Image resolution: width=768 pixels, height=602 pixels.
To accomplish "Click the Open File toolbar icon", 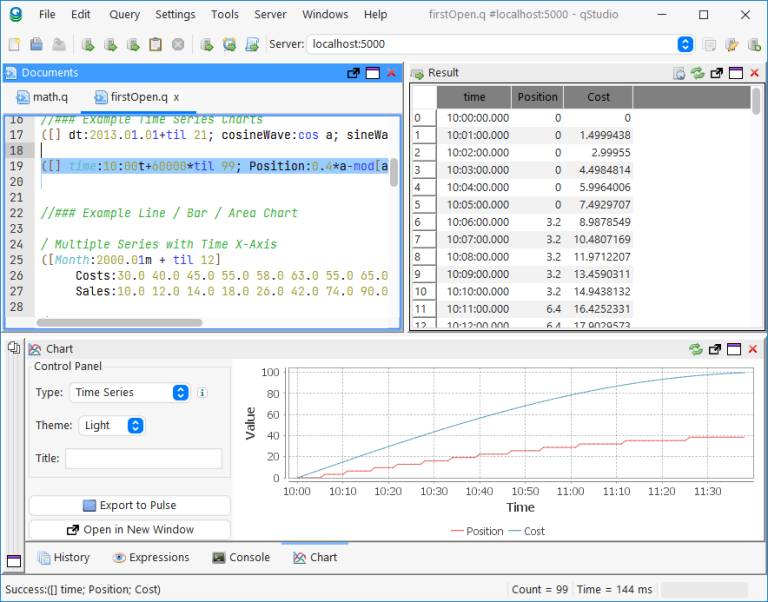I will 36,44.
